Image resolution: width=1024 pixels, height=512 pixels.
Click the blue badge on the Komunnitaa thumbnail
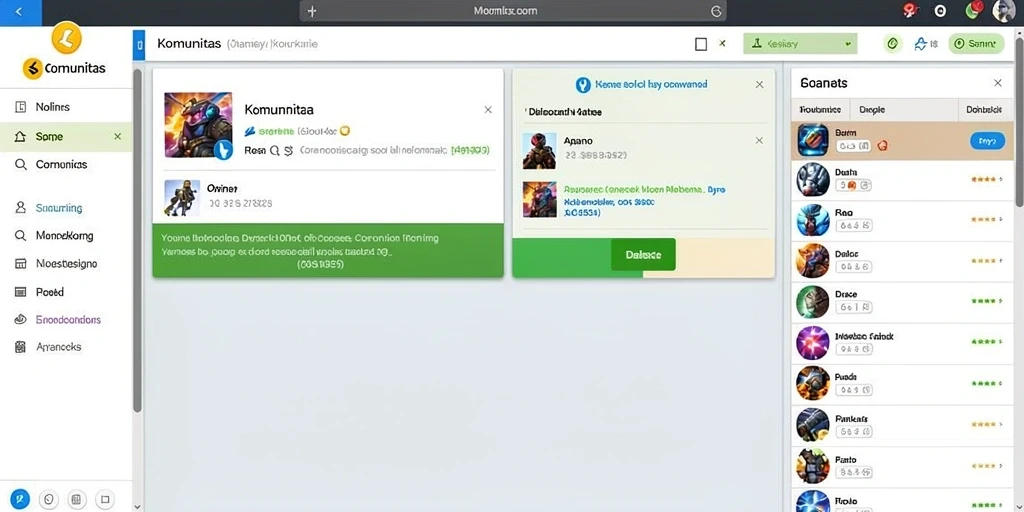pyautogui.click(x=223, y=150)
